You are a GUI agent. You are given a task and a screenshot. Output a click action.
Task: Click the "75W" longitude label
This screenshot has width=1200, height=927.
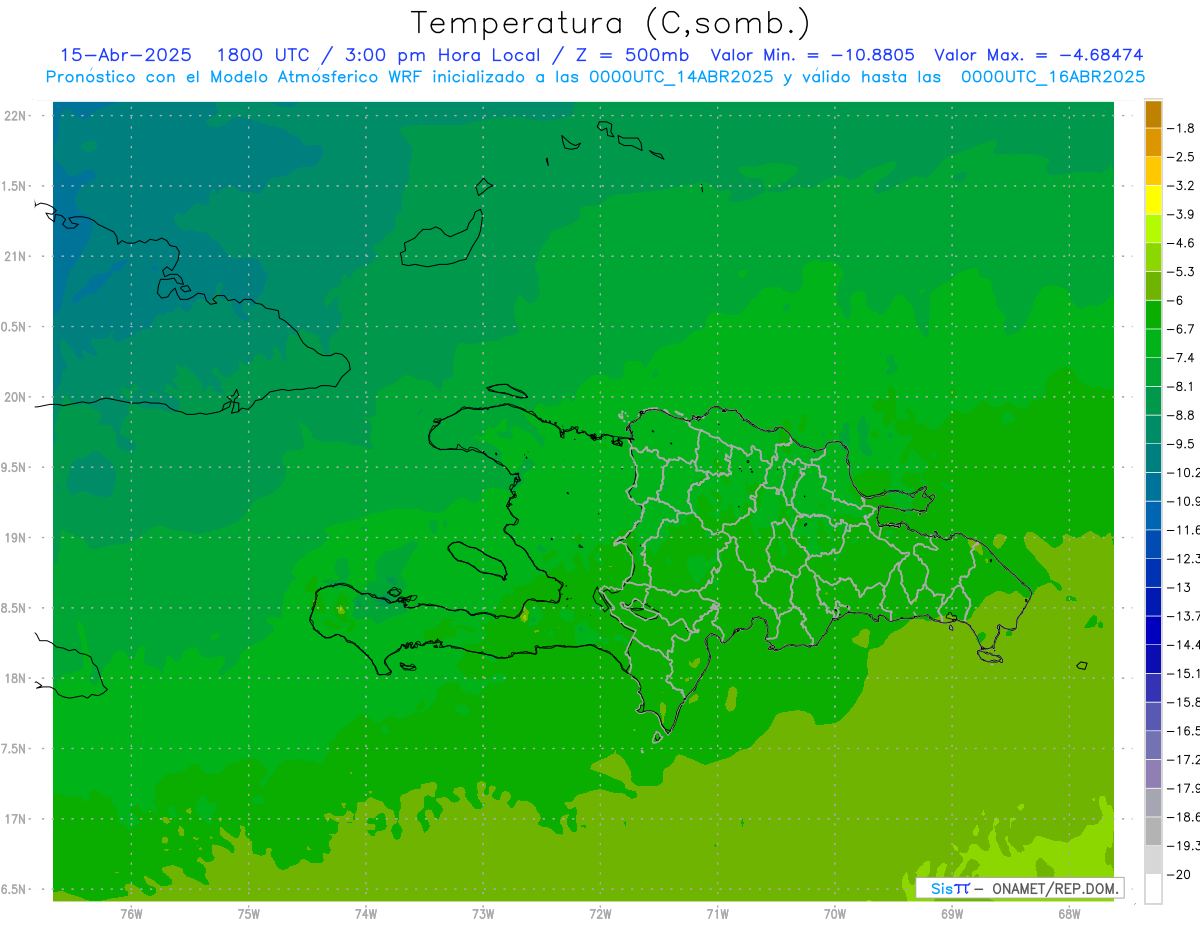pos(248,913)
